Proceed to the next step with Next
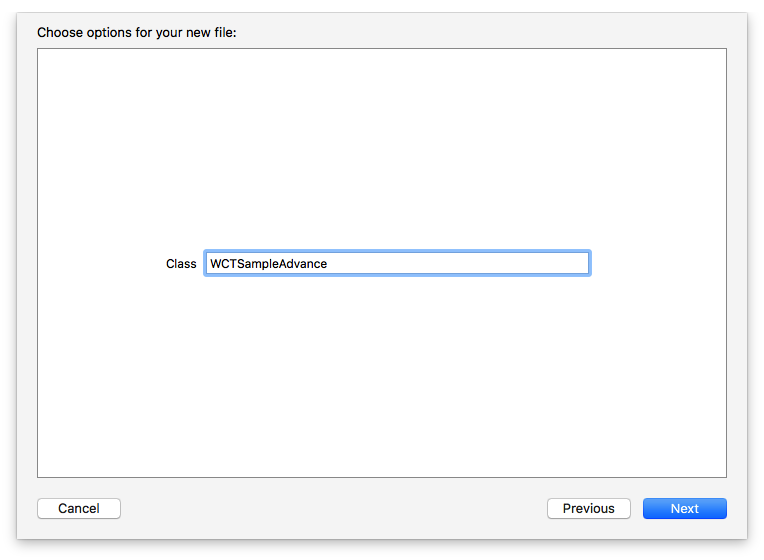 point(684,508)
